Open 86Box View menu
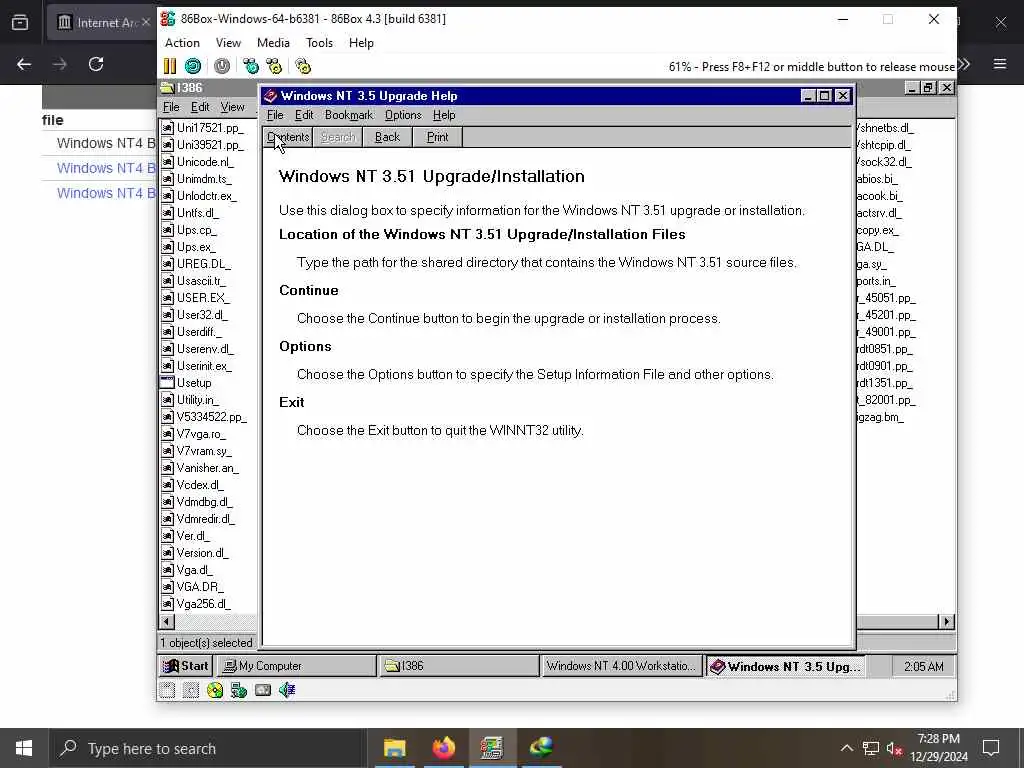This screenshot has width=1024, height=768. pyautogui.click(x=228, y=42)
